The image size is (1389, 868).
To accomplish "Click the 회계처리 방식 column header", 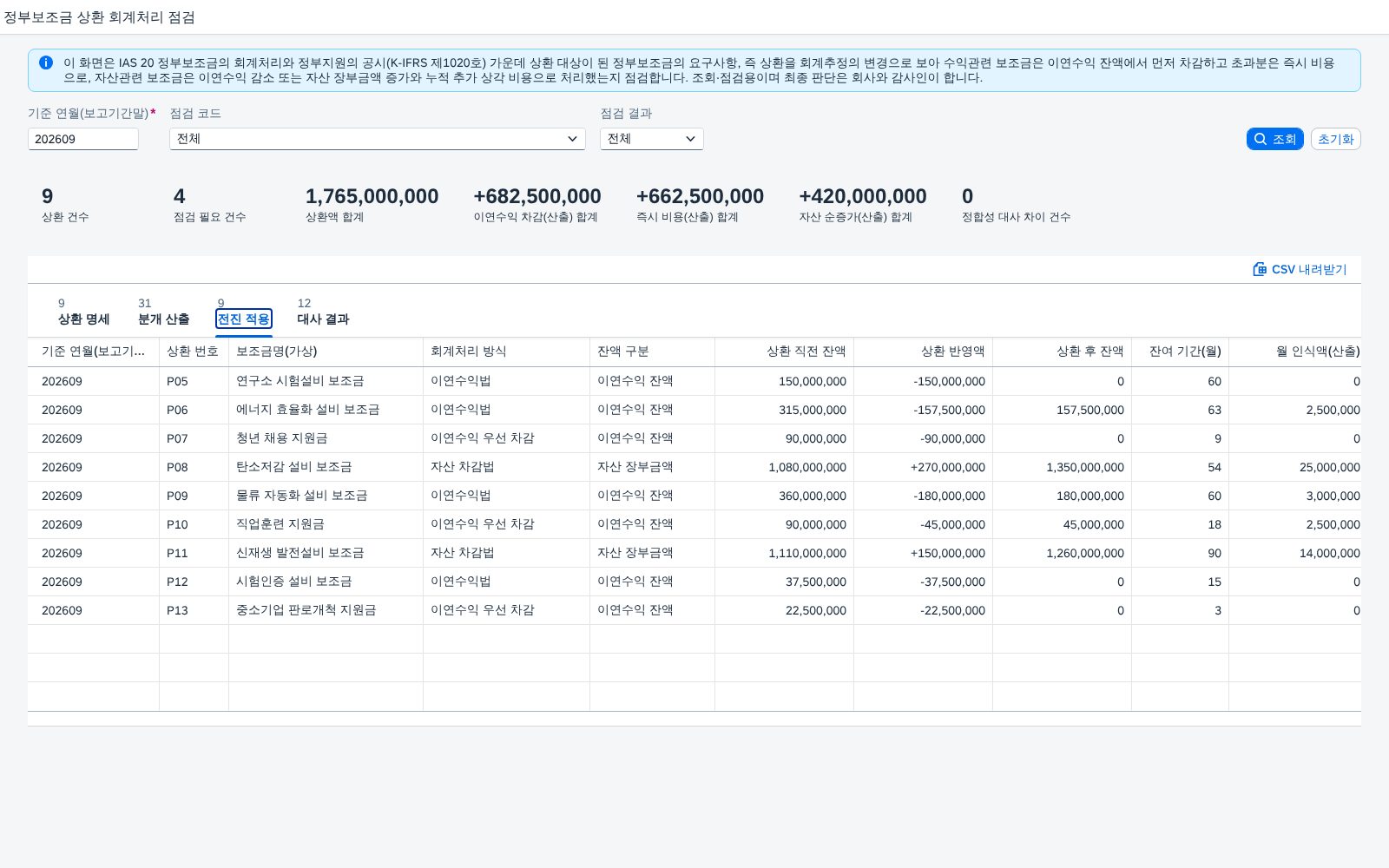I will [506, 352].
